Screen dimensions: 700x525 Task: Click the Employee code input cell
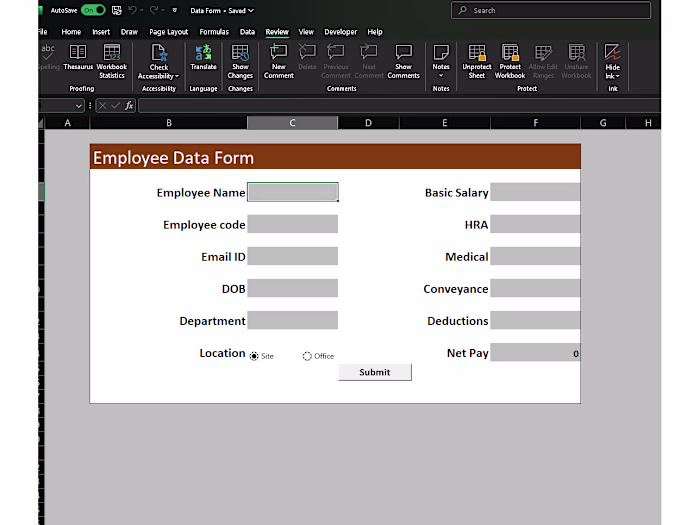[x=292, y=224]
